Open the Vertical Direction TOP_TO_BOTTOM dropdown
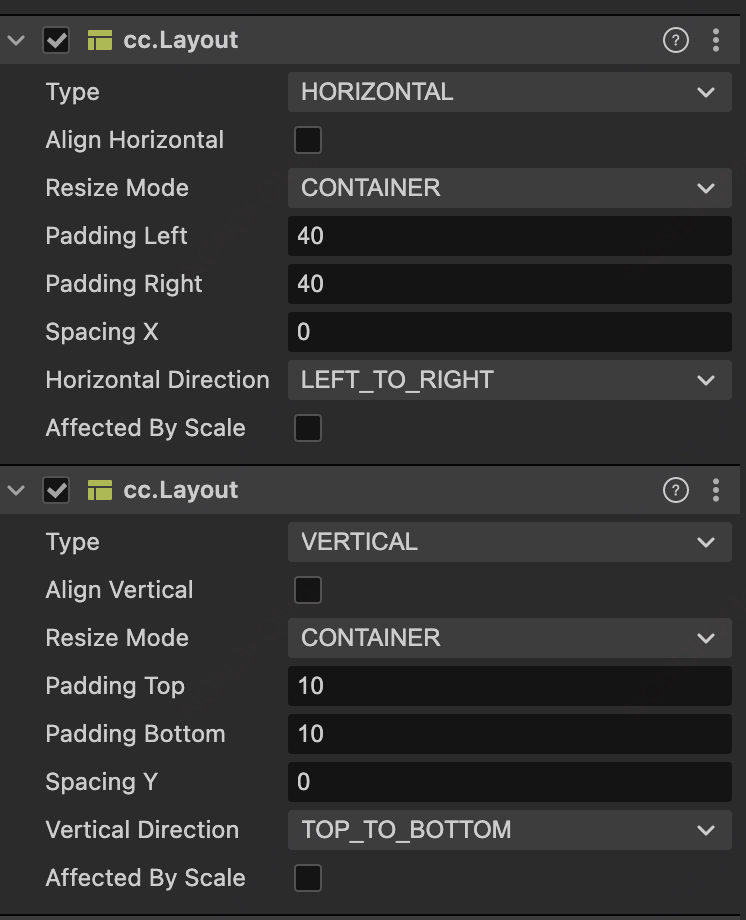 pyautogui.click(x=509, y=830)
